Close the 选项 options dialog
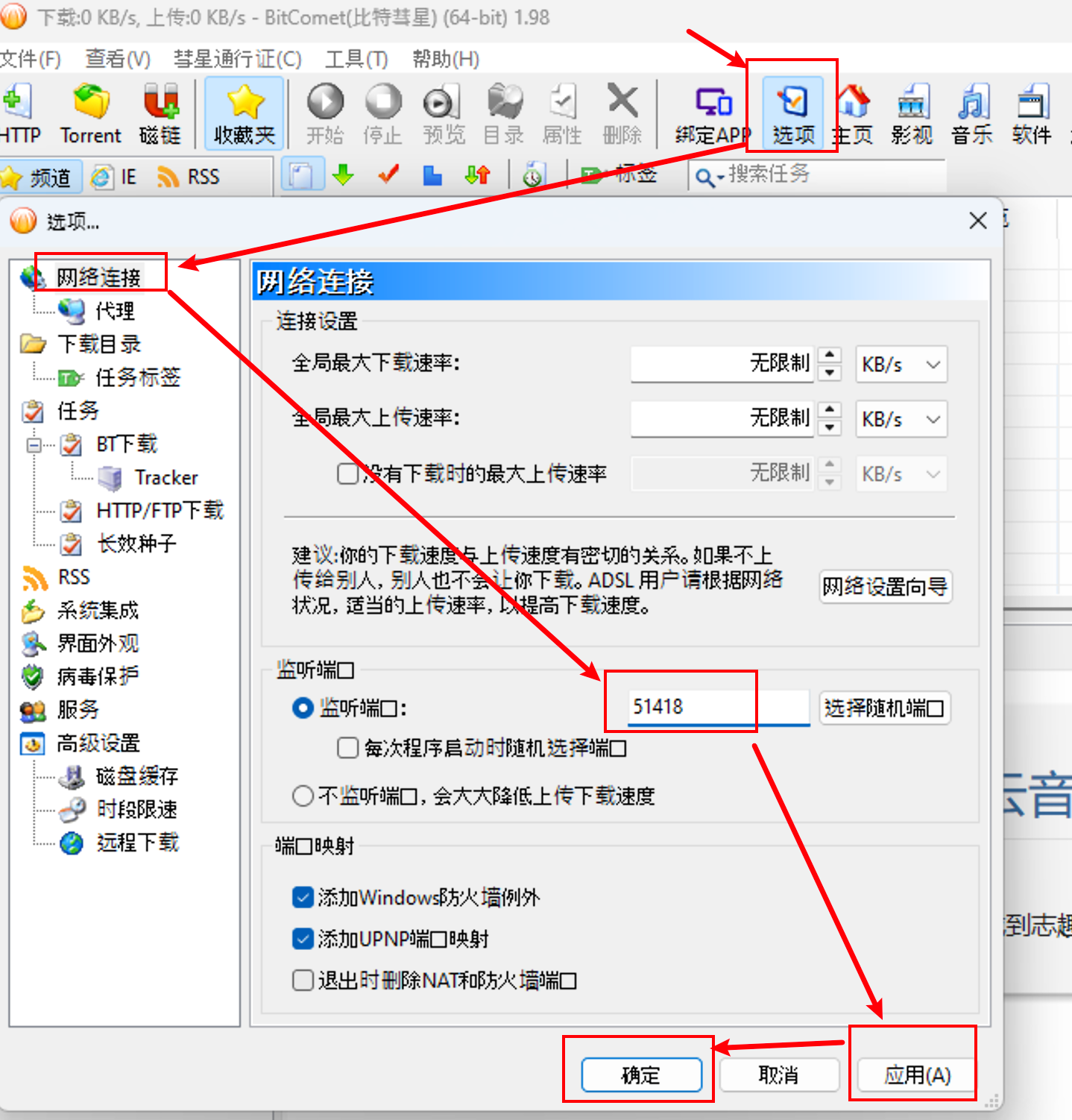Viewport: 1072px width, 1120px height. (978, 221)
